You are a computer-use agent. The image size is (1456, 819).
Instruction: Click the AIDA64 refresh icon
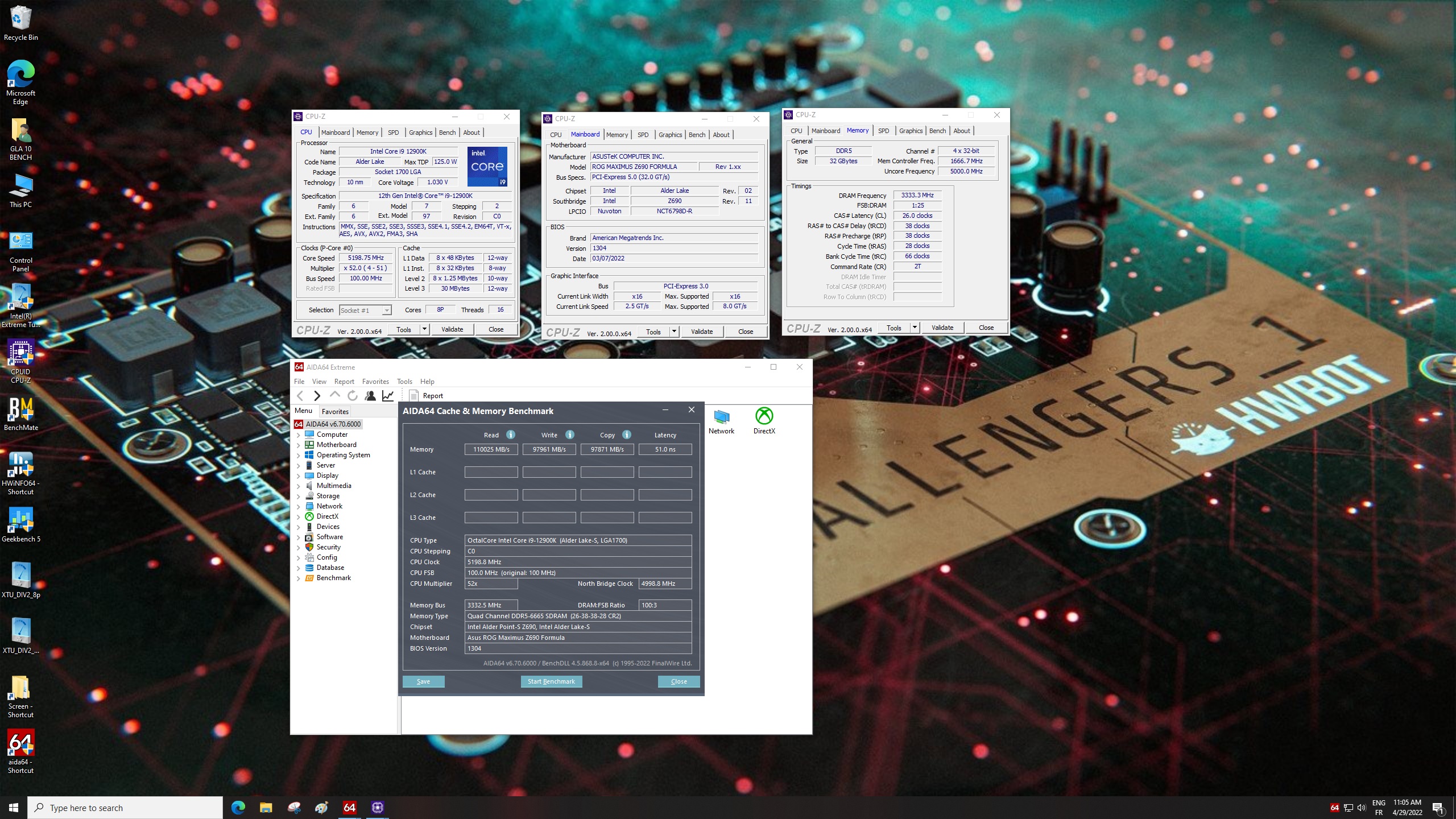[353, 396]
